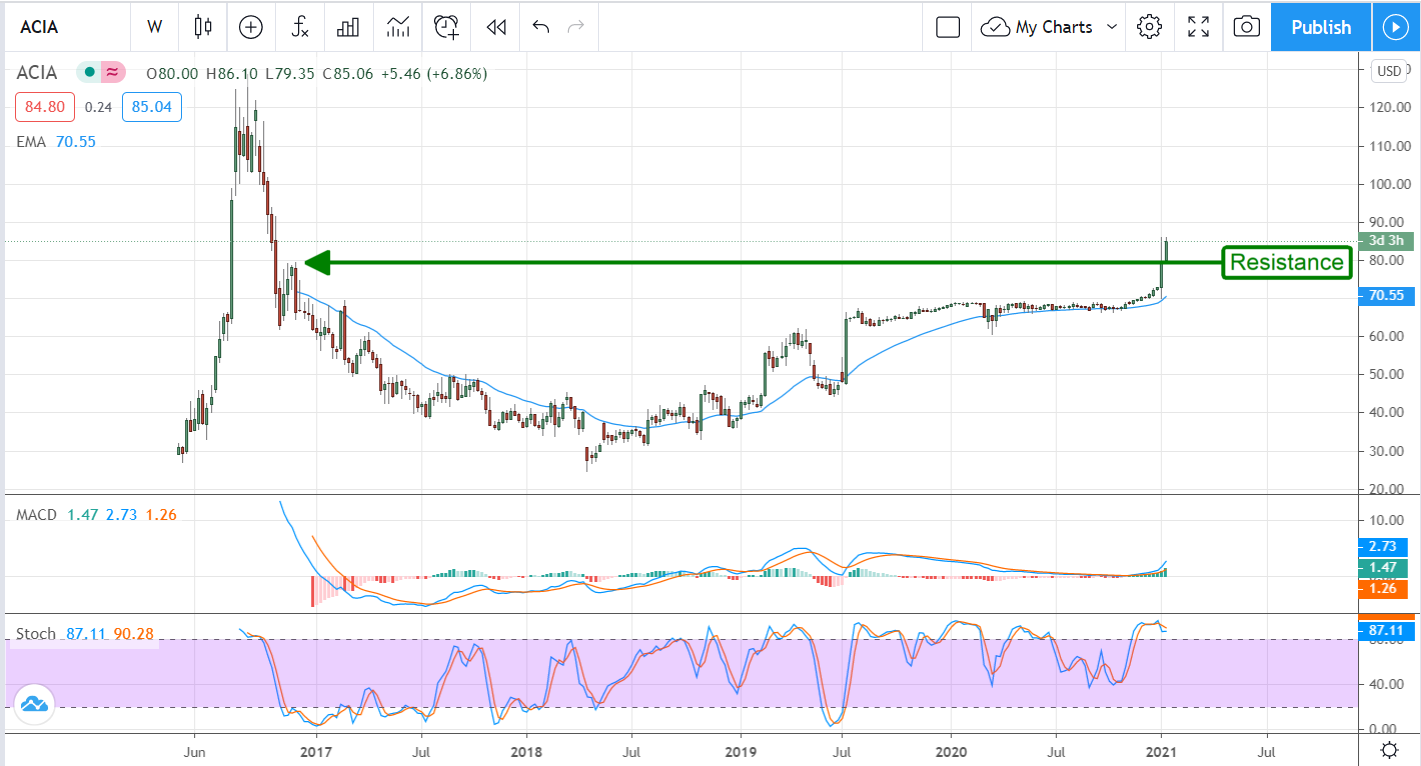This screenshot has width=1421, height=766.
Task: Change the candlestick chart style
Action: coord(204,27)
